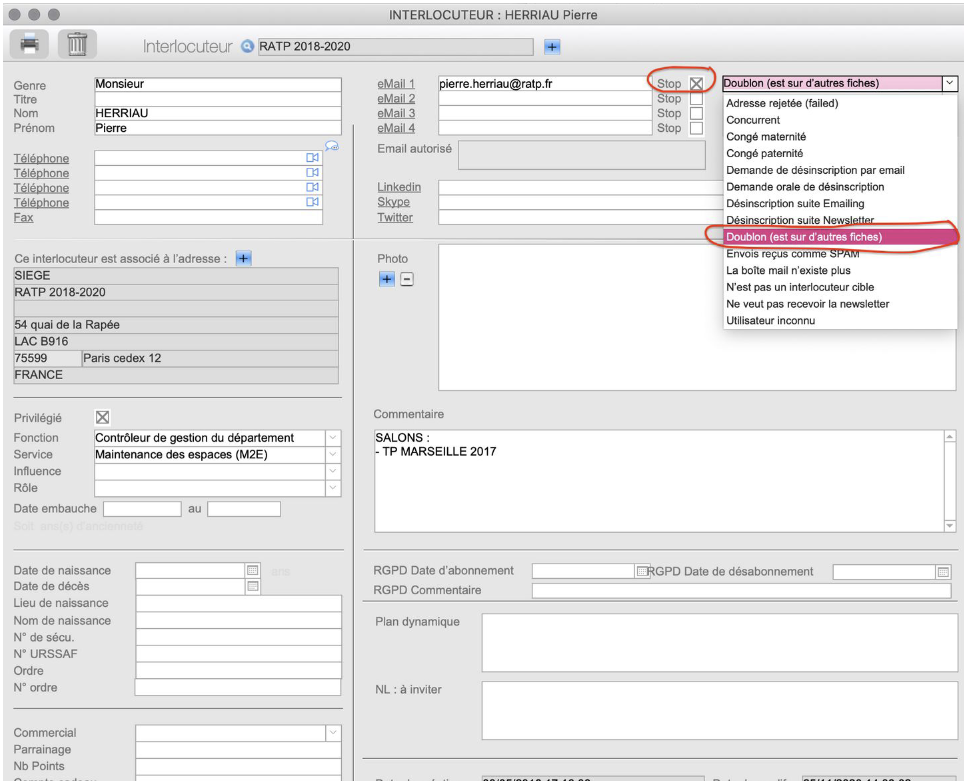Screen dimensions: 968x782
Task: Click the magnifier icon beside RATP 2018-2020
Action: pyautogui.click(x=248, y=46)
